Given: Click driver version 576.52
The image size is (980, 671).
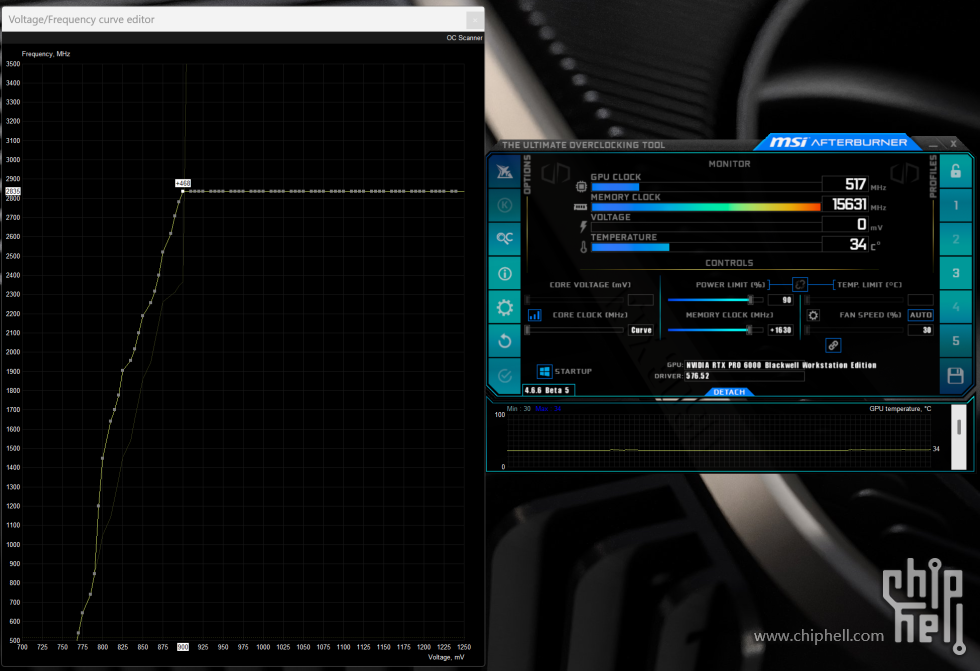Looking at the screenshot, I should click(x=698, y=376).
